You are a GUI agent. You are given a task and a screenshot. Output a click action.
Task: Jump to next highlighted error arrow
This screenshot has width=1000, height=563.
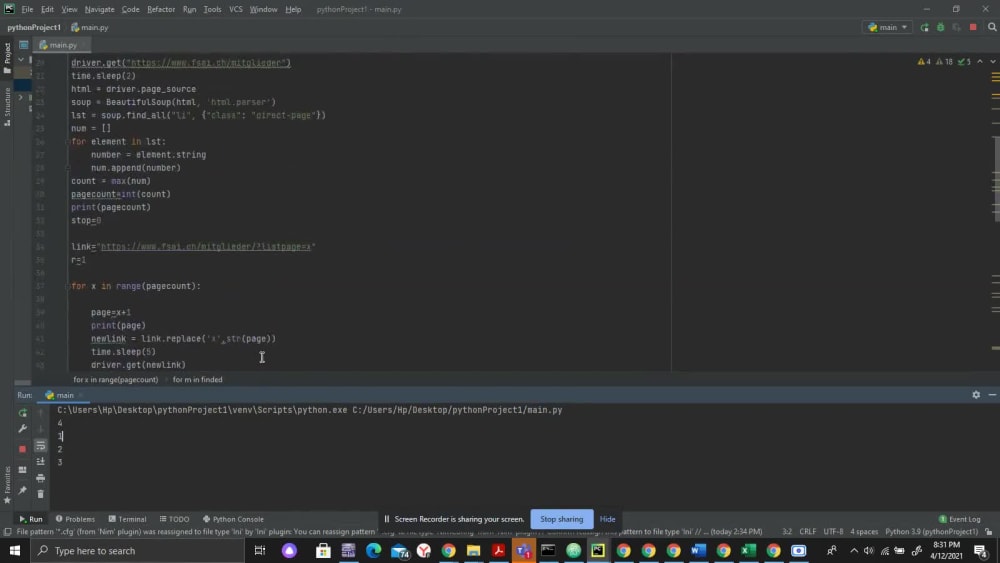tap(992, 62)
